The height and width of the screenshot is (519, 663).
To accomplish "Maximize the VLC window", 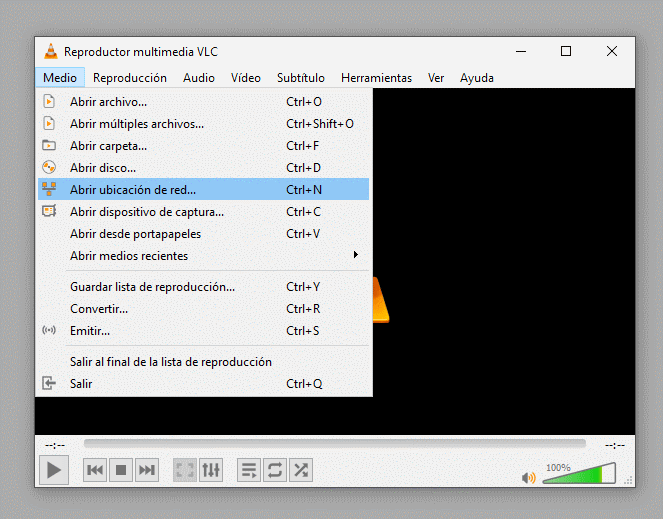I will click(566, 51).
